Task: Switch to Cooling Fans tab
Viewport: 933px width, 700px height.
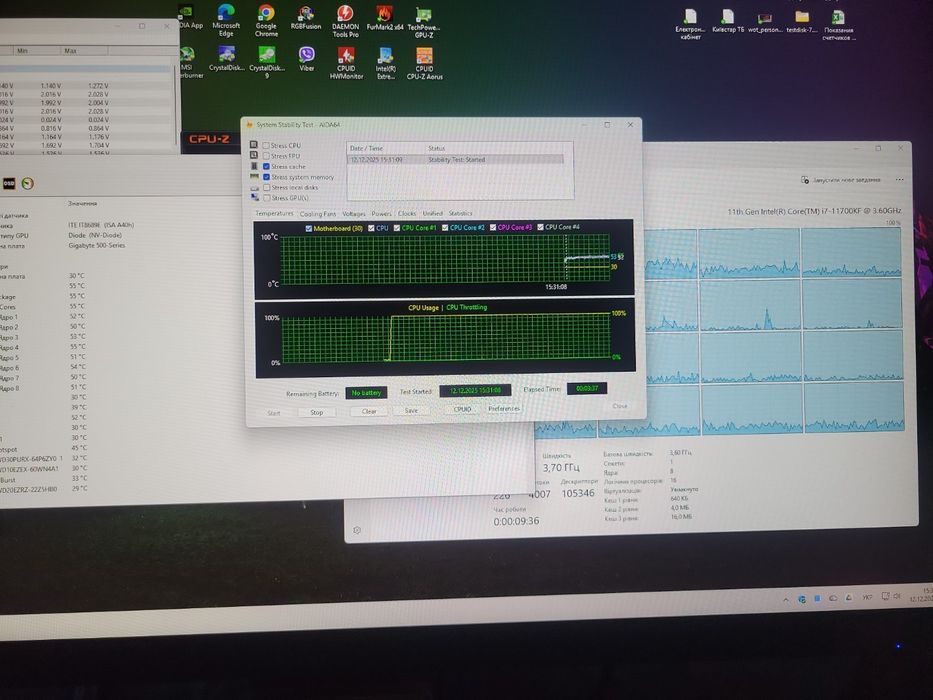Action: (318, 214)
